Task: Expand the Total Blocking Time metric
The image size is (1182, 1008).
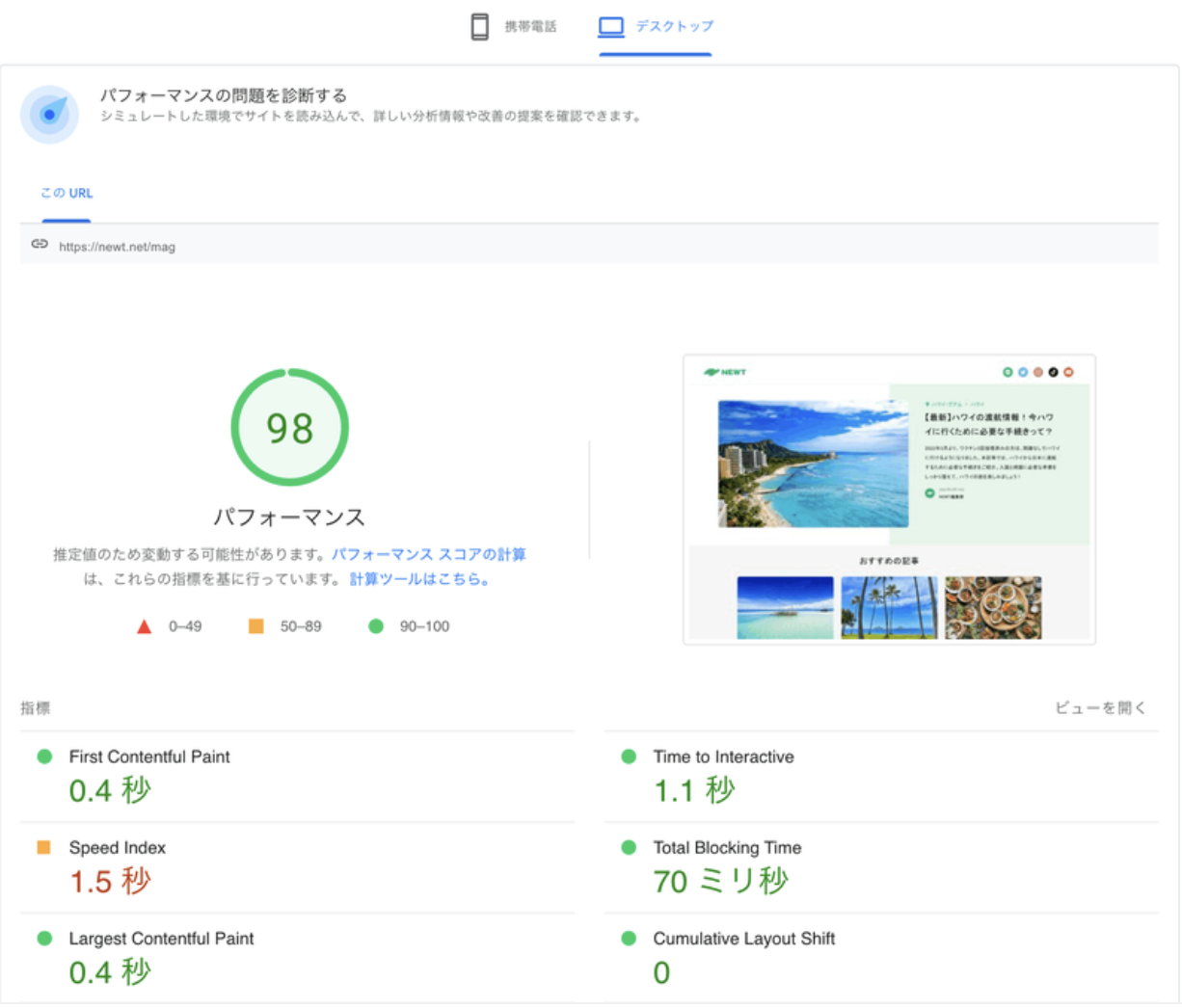Action: pos(727,848)
